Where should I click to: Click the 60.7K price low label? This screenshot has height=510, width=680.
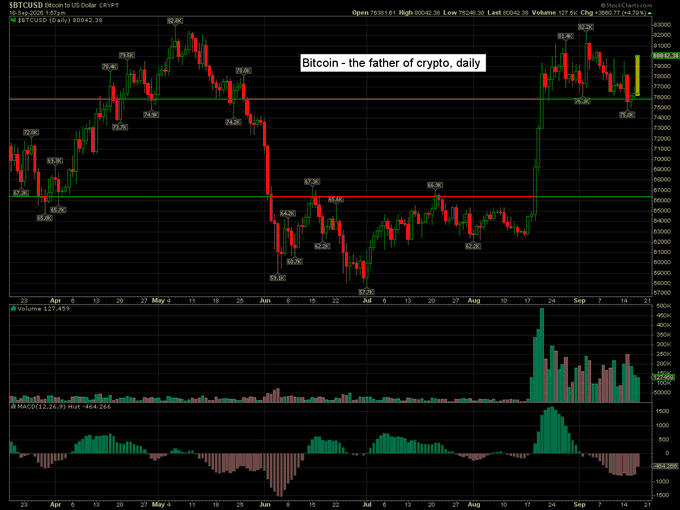294,261
